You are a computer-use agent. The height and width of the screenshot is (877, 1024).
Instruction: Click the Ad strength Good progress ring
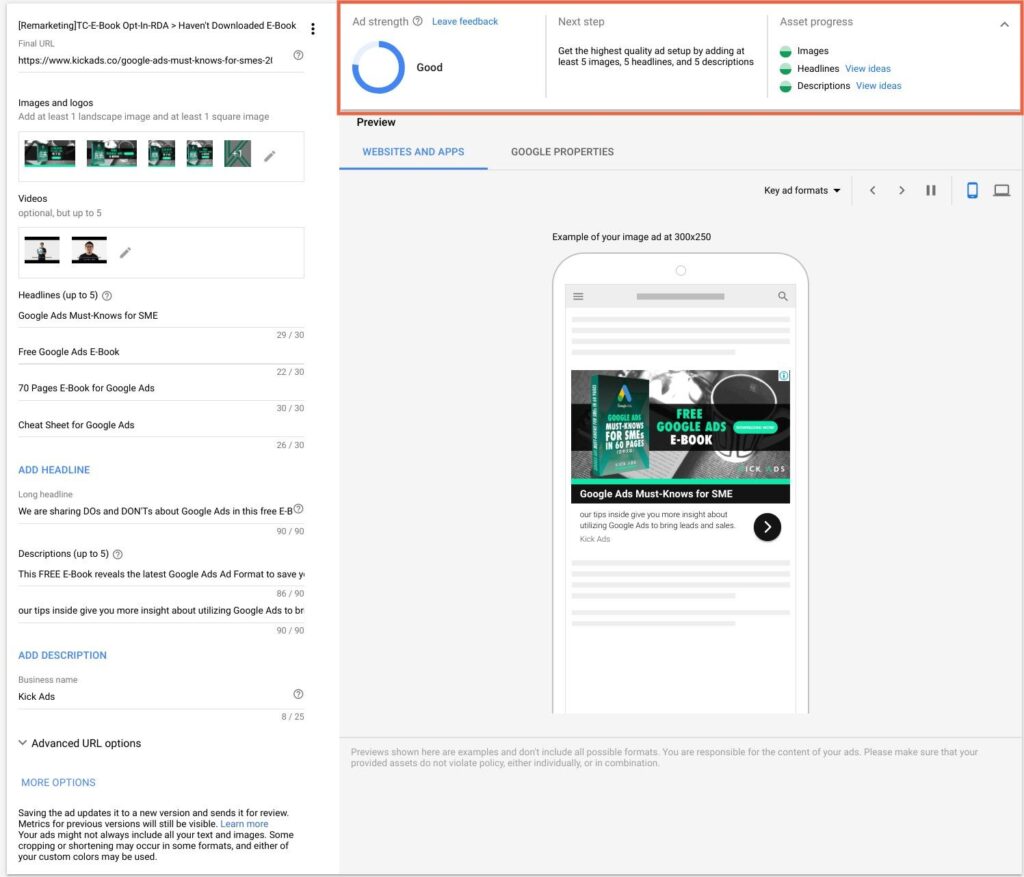pyautogui.click(x=378, y=67)
